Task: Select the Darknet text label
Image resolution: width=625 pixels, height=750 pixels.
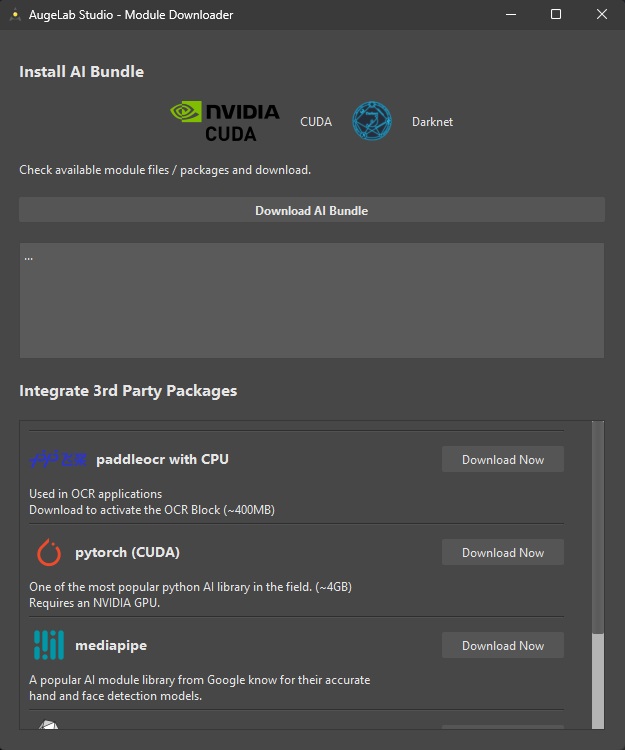Action: tap(432, 122)
